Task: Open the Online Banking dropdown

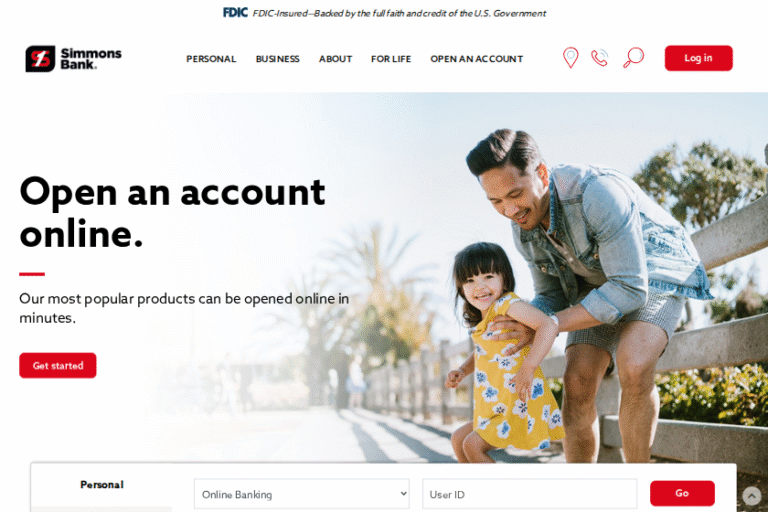Action: pos(302,494)
